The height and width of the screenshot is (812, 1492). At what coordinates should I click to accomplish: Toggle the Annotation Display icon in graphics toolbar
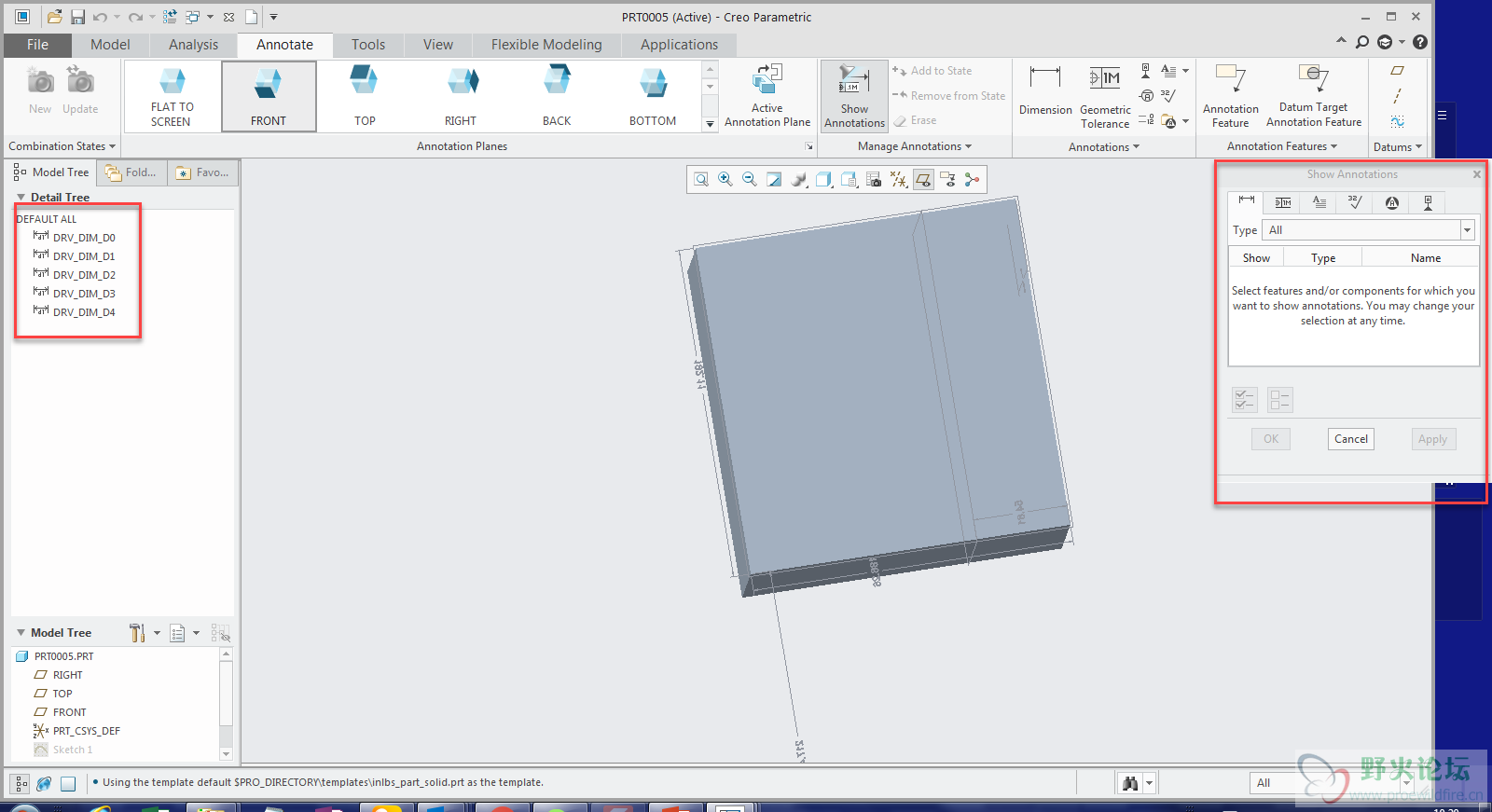[947, 179]
